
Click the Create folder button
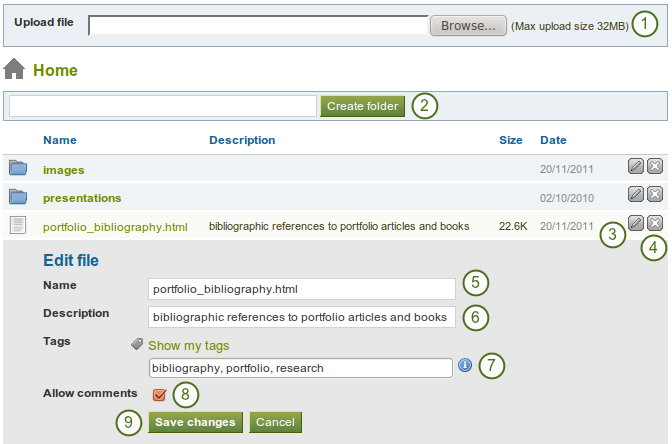coord(363,106)
